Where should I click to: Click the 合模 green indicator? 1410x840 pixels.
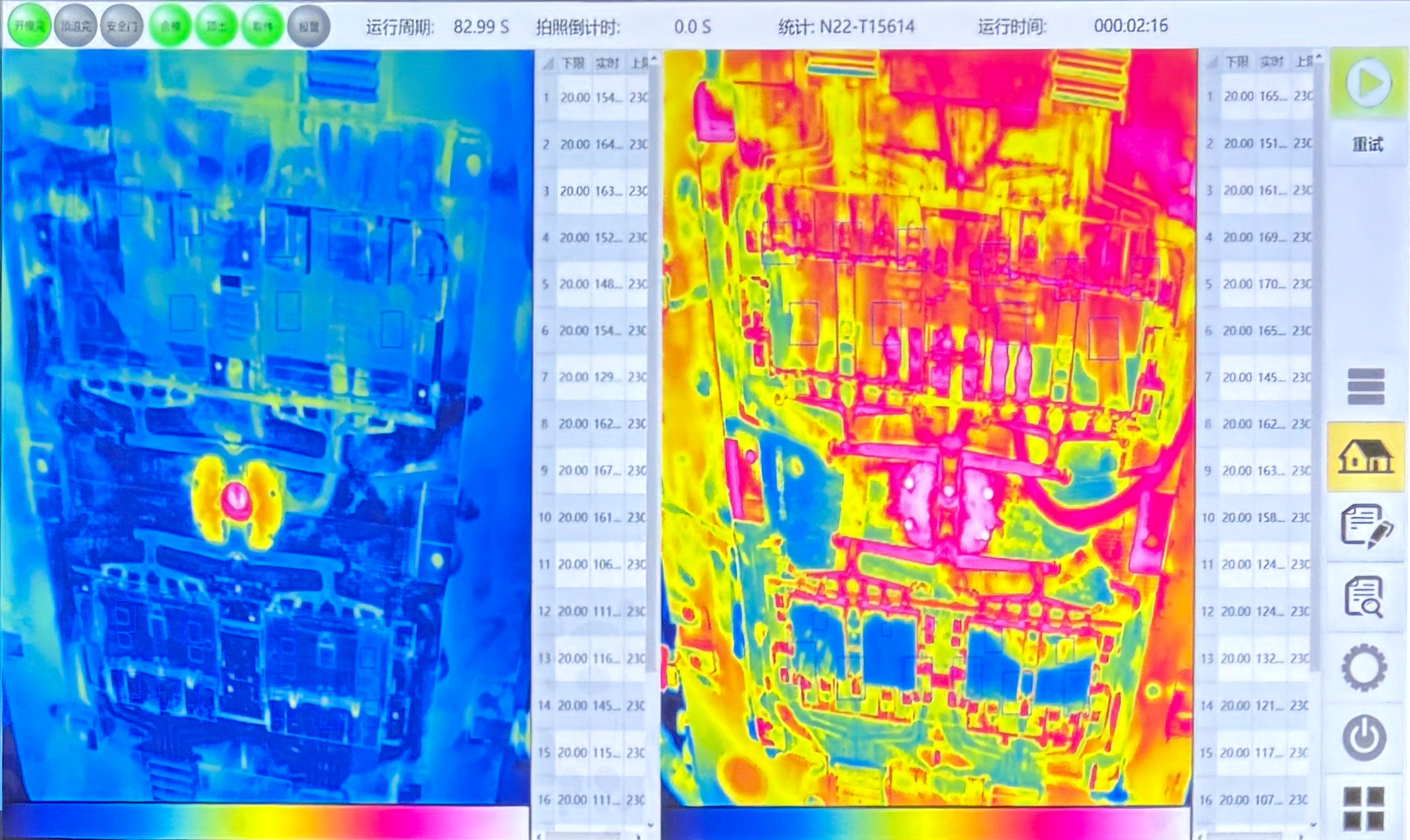click(169, 26)
